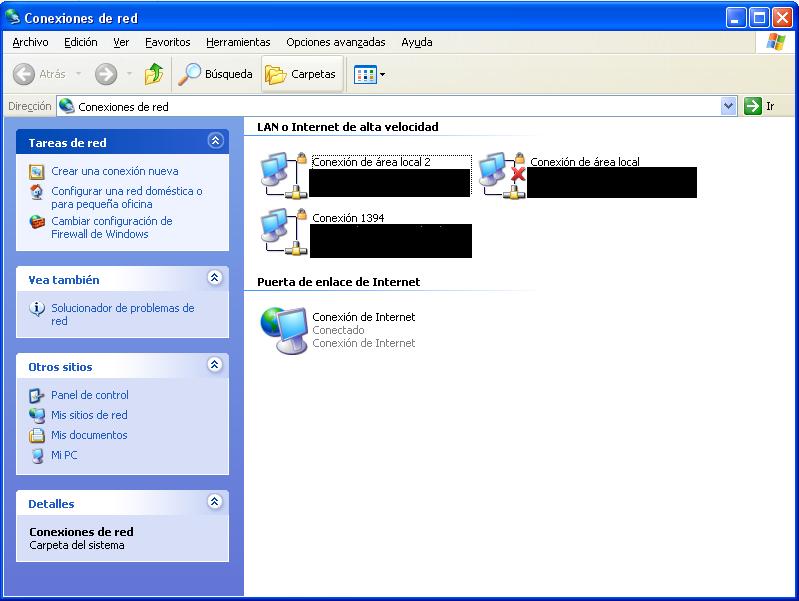Expand the Dirección address bar dropdown

click(729, 107)
